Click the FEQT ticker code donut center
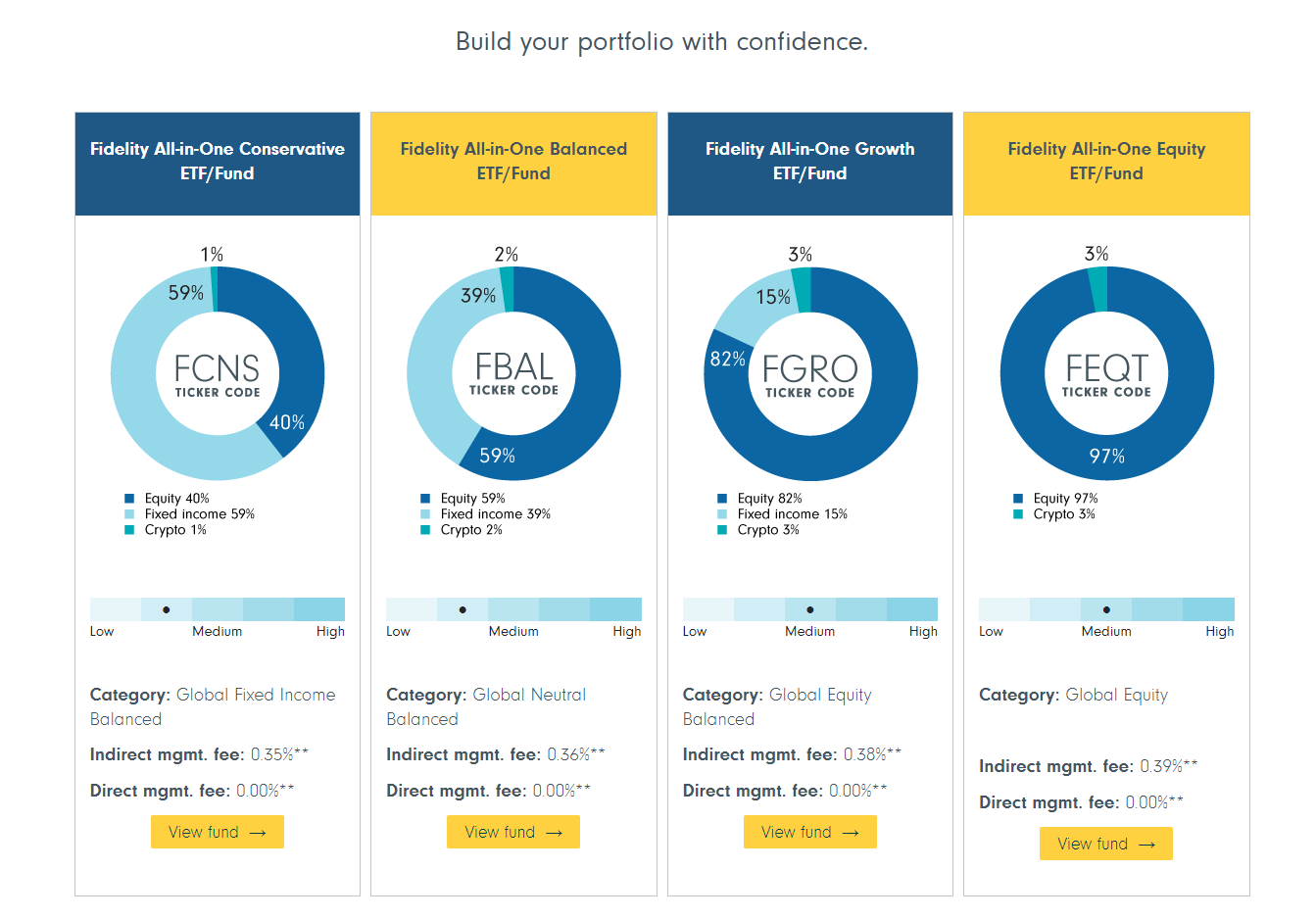 coord(1106,374)
